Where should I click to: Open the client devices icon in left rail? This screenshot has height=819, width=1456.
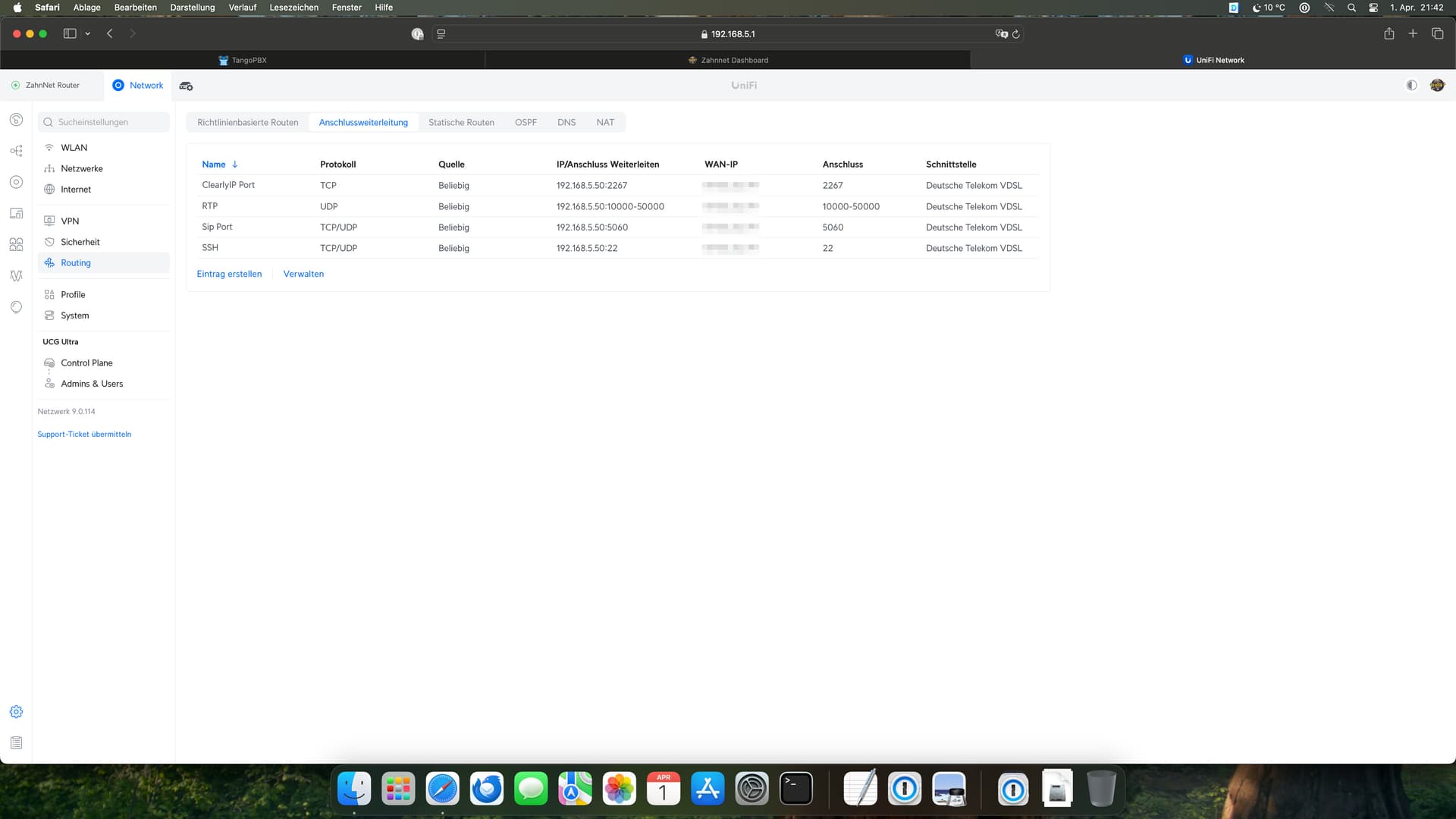[x=16, y=213]
